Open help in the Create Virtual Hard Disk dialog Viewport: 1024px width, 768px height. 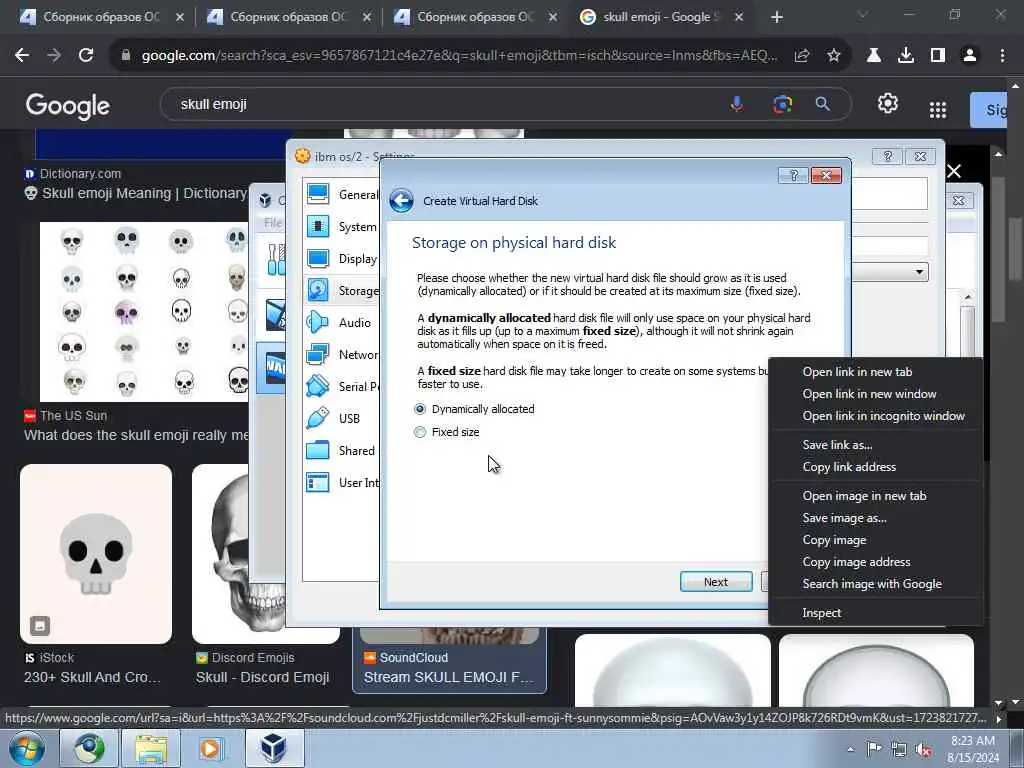793,175
